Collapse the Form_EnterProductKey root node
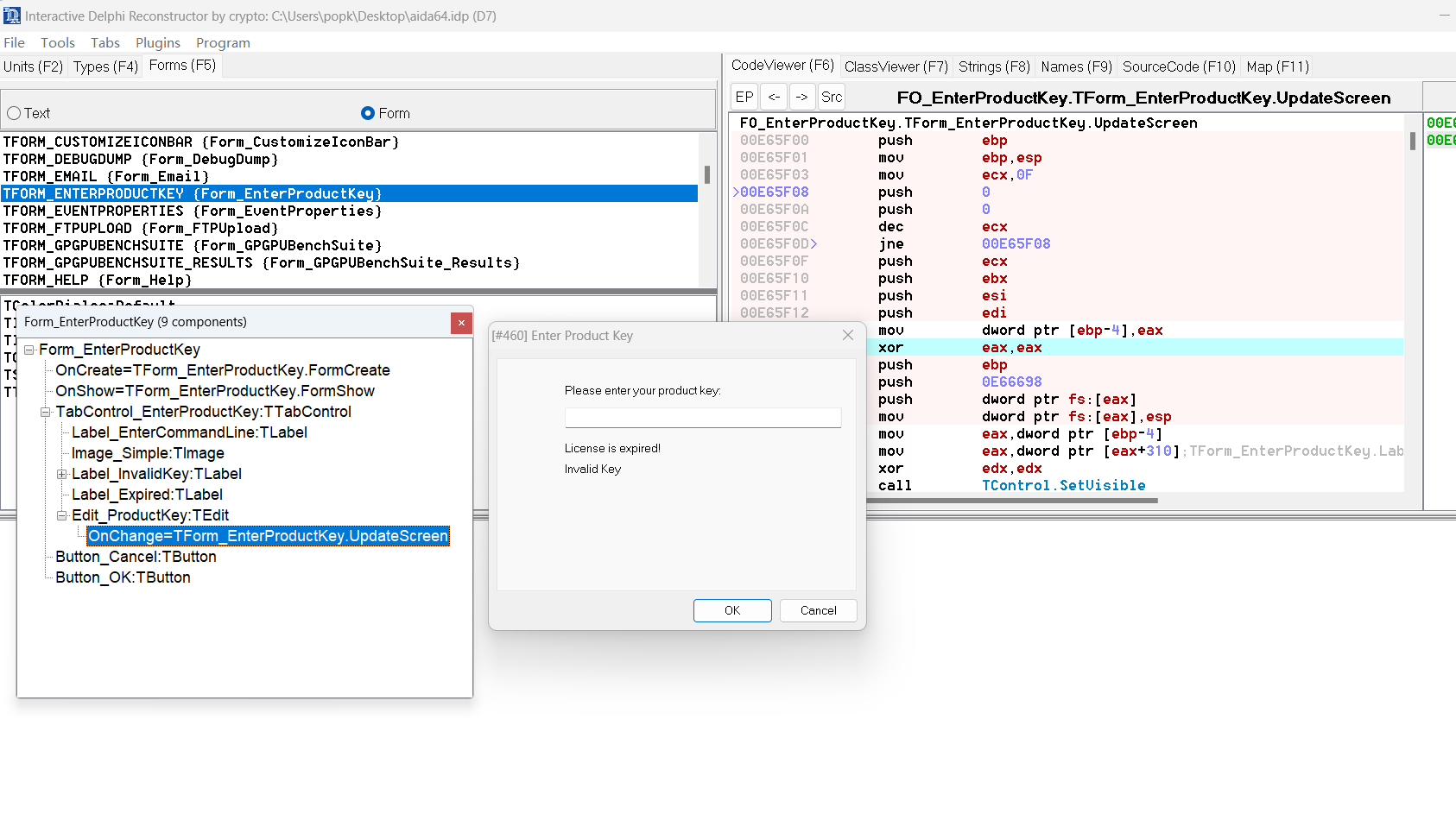 pos(29,350)
